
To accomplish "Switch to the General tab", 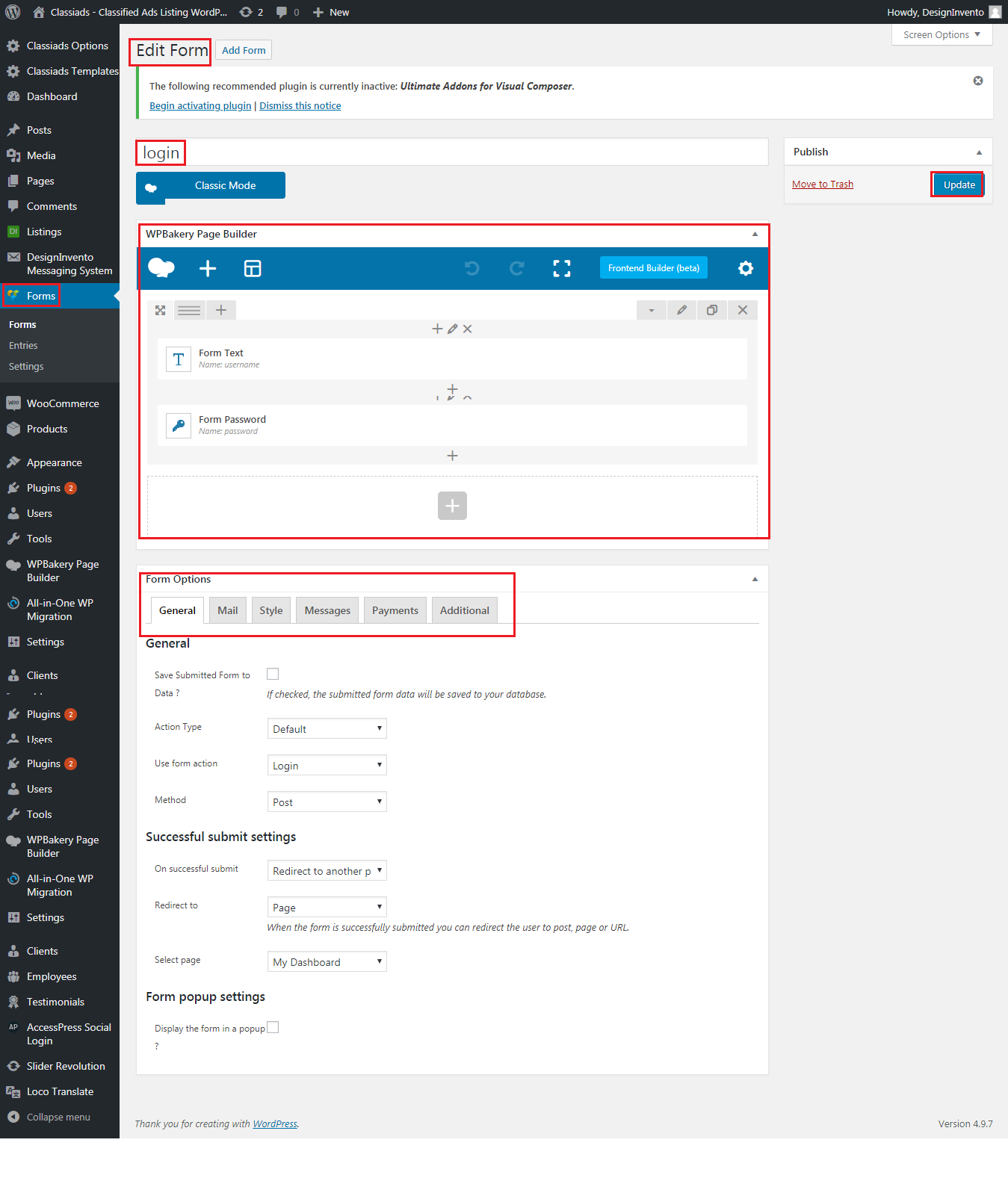I will [177, 610].
